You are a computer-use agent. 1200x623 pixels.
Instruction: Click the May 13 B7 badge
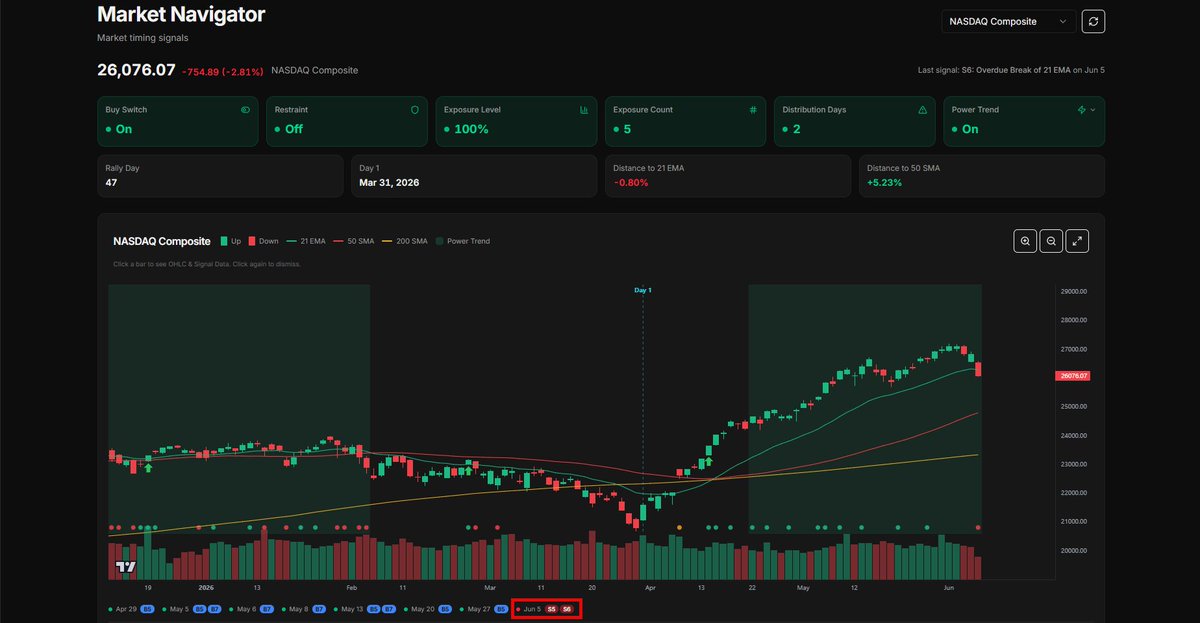tap(388, 609)
